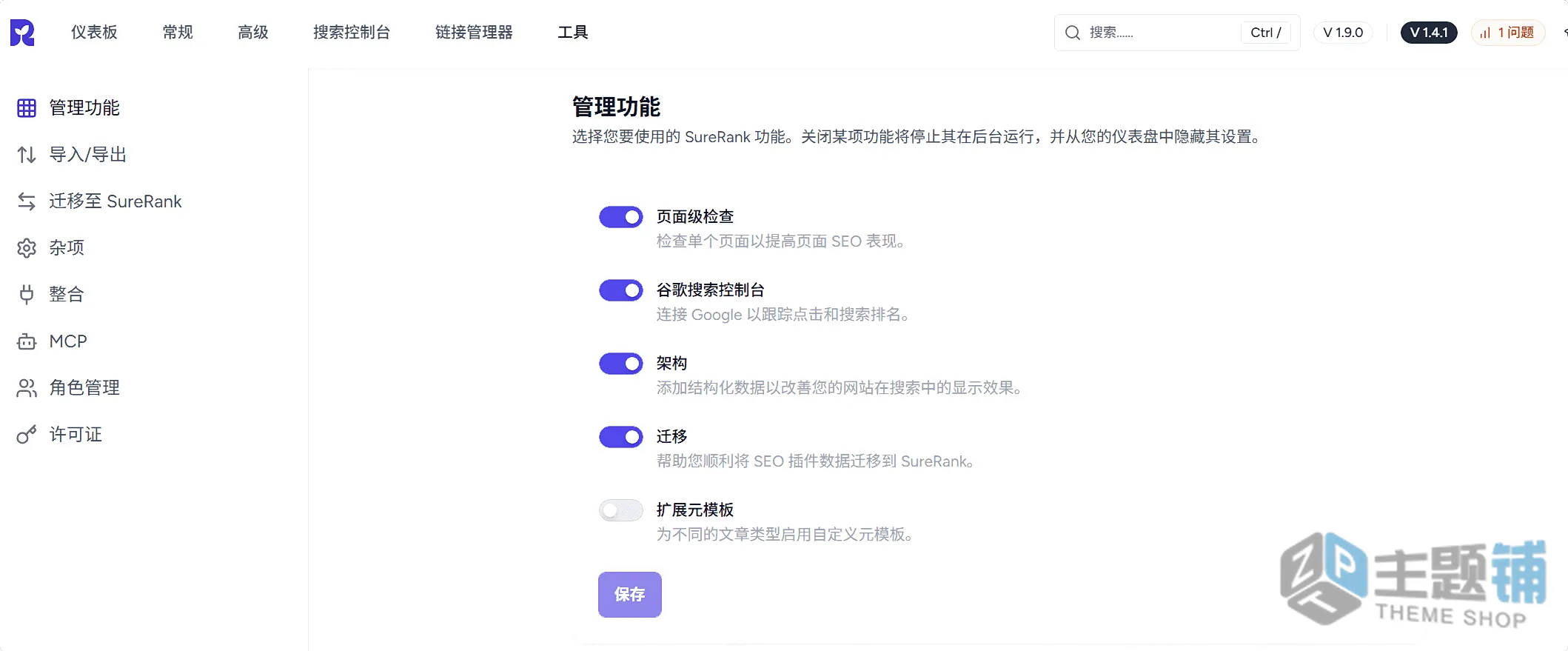Viewport: 1568px width, 651px height.
Task: Click the 导入/导出 arrows icon
Action: pos(27,155)
